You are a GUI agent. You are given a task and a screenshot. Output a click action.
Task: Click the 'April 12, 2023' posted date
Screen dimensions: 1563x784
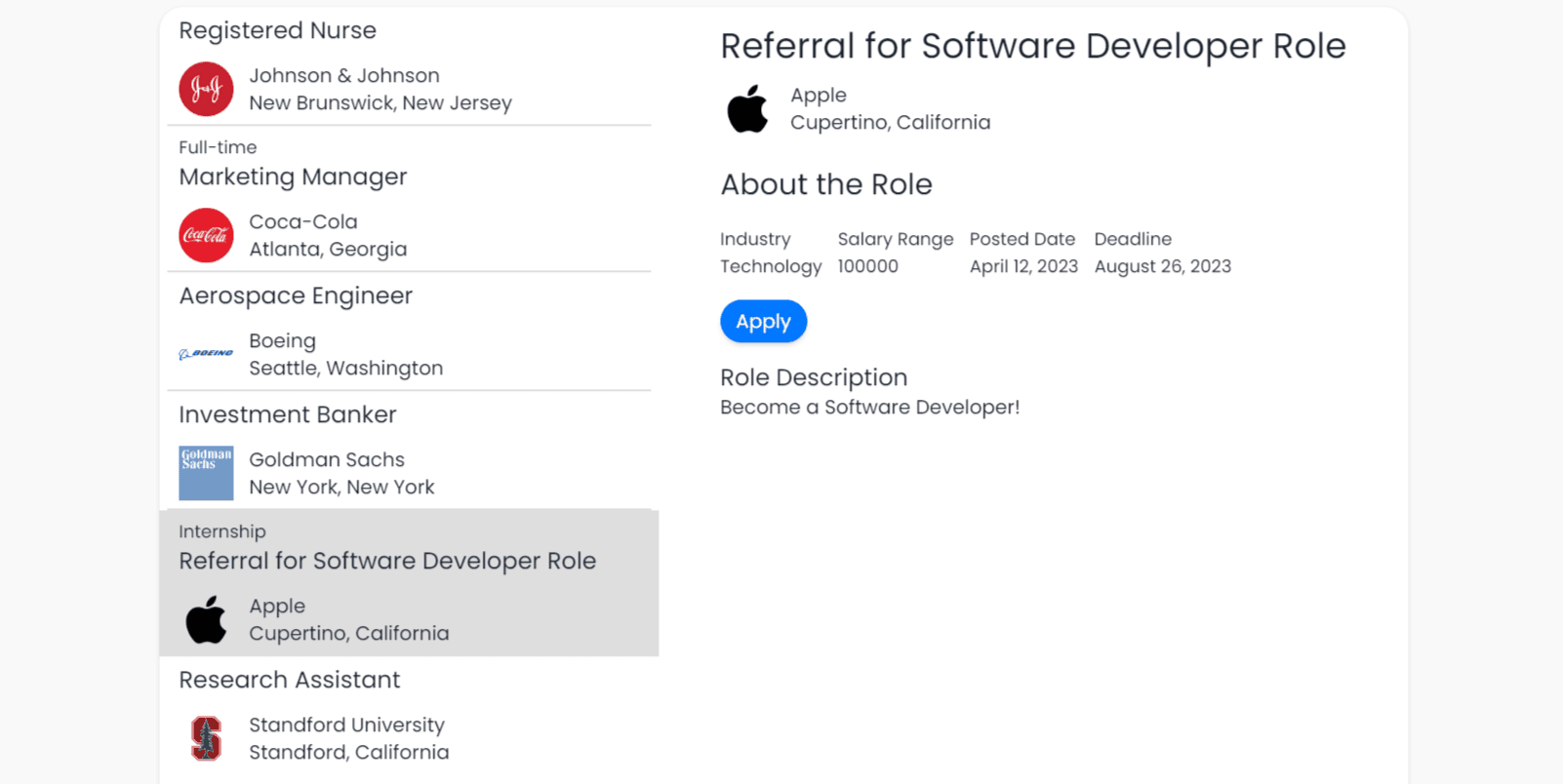tap(1023, 266)
